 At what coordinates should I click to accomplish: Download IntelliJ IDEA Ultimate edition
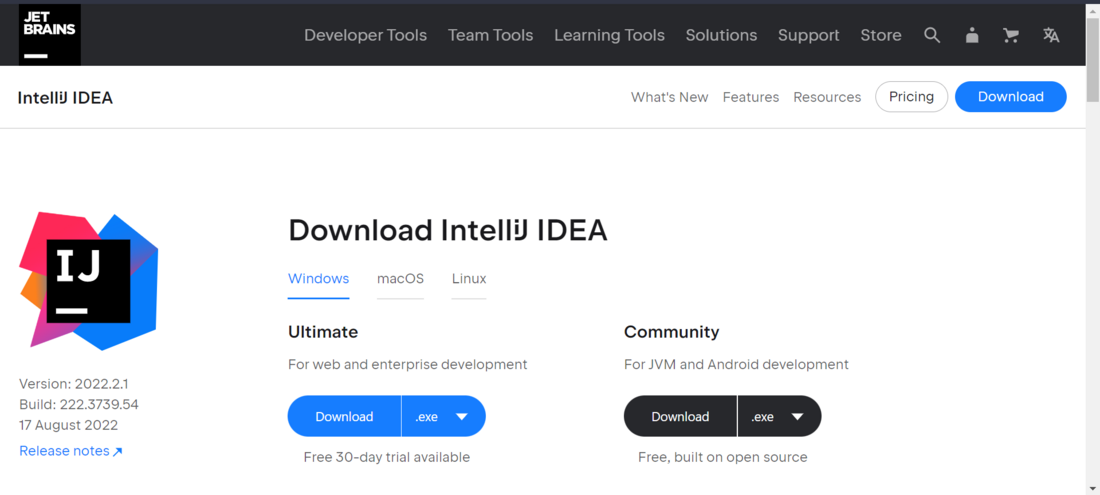coord(344,417)
